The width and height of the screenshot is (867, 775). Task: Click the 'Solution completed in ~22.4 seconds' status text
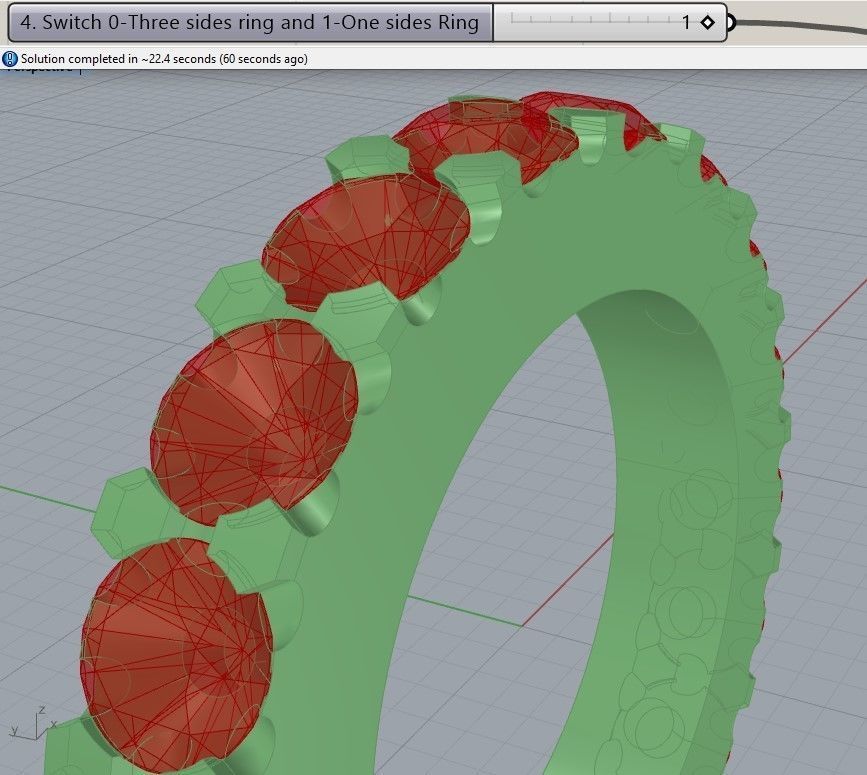point(164,59)
